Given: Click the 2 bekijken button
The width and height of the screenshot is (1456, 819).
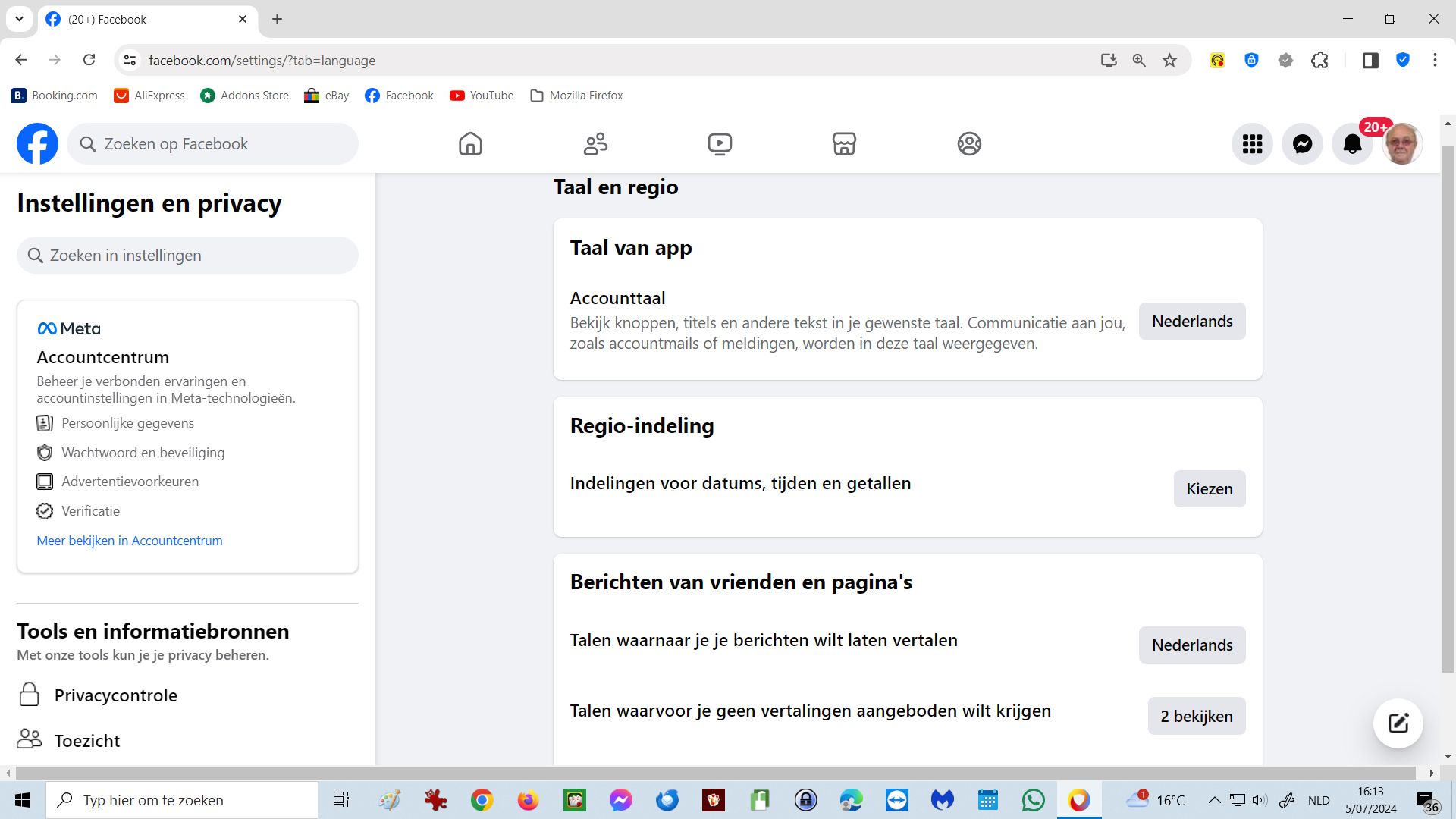Looking at the screenshot, I should pos(1196,717).
